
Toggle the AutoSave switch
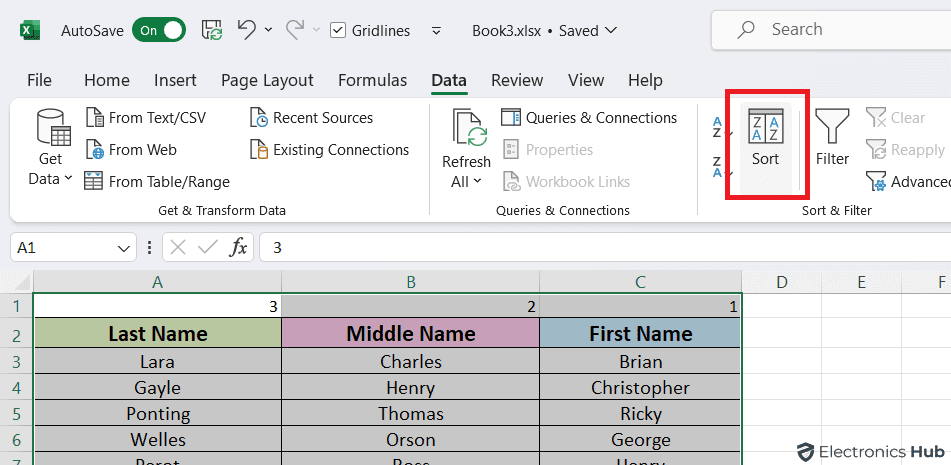click(x=158, y=30)
